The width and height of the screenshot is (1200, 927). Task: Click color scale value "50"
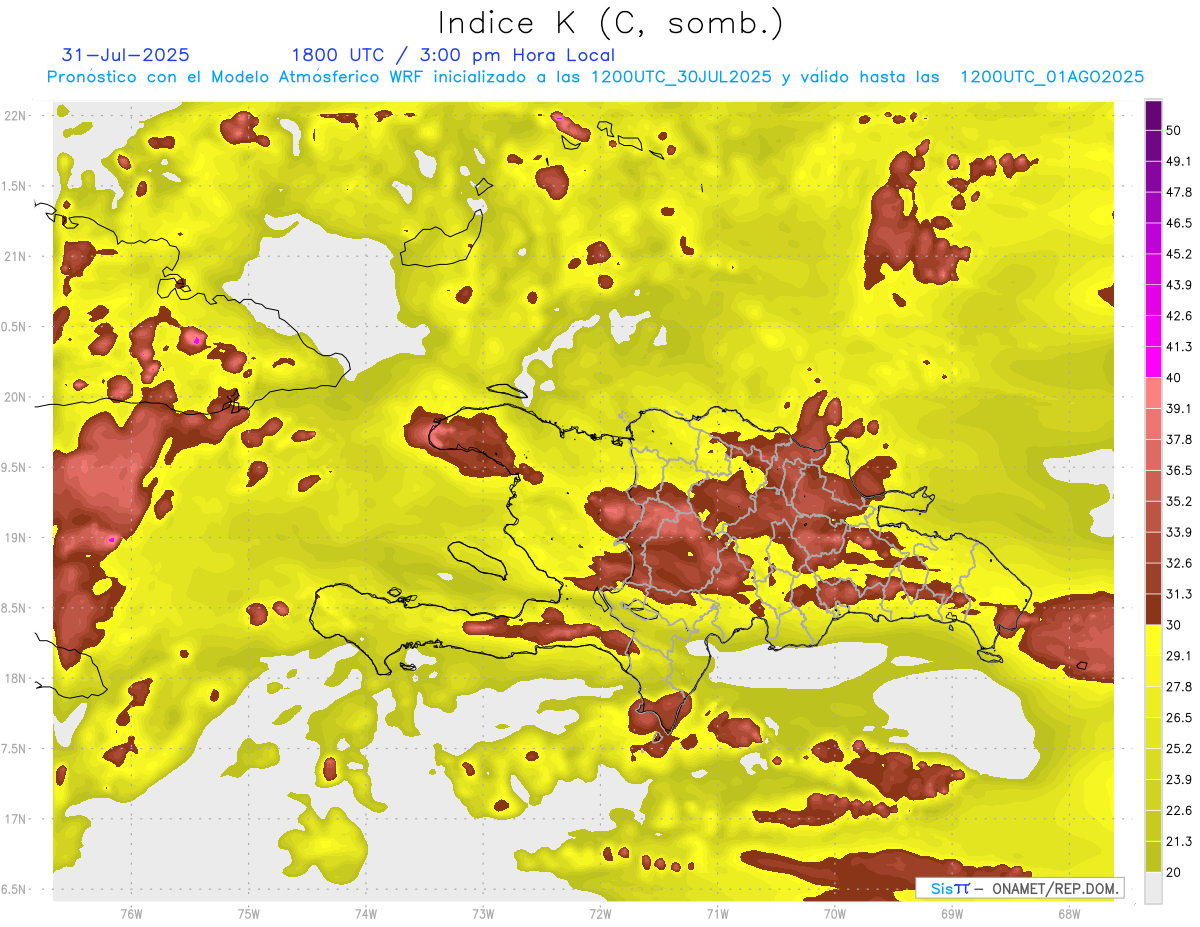tap(1174, 130)
